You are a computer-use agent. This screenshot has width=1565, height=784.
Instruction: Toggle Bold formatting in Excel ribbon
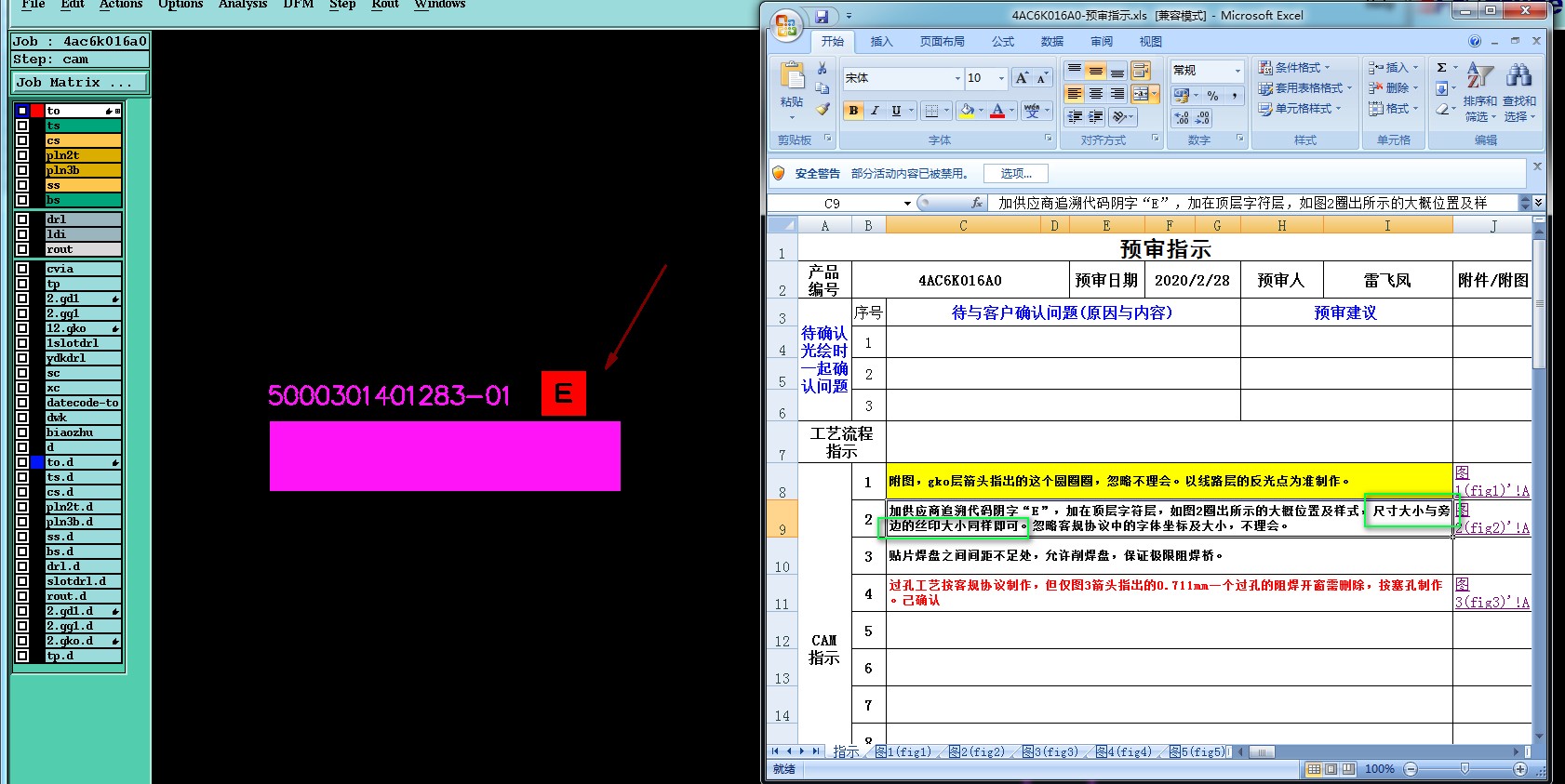[x=853, y=111]
